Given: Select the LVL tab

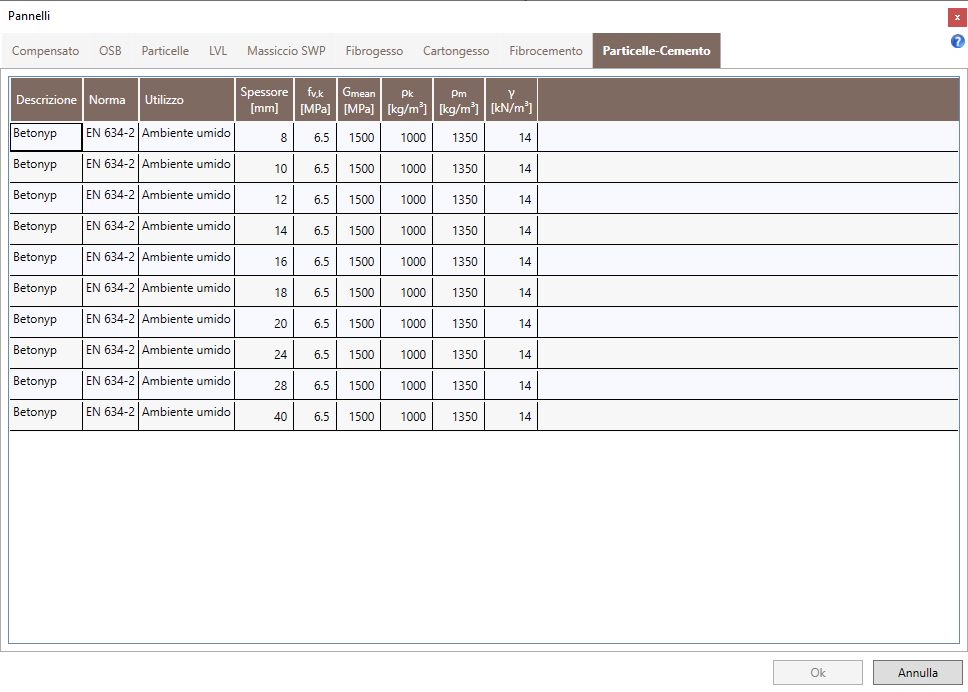Looking at the screenshot, I should pos(218,51).
